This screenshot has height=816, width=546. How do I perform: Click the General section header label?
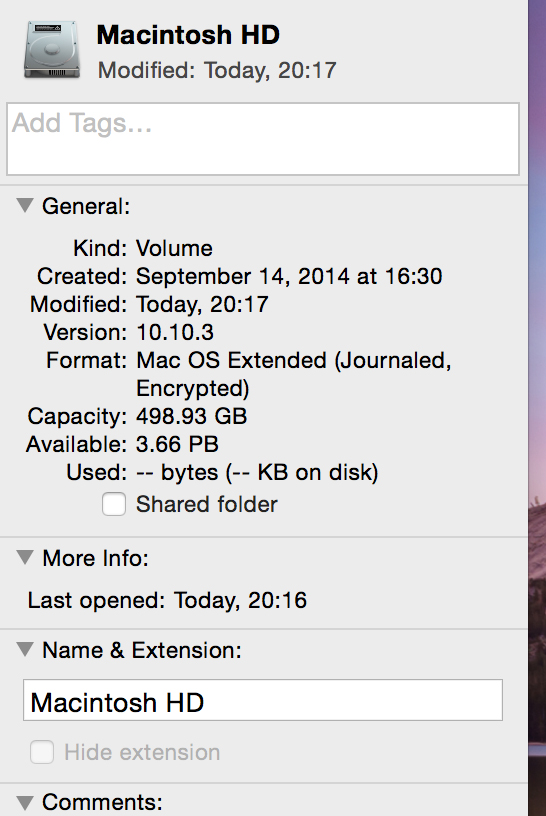pyautogui.click(x=86, y=206)
